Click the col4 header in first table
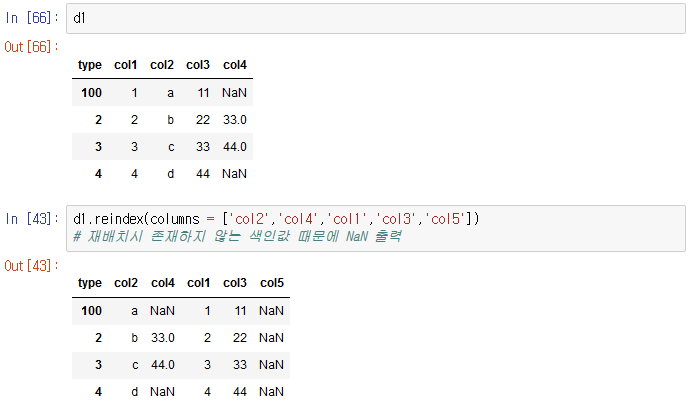Image resolution: width=691 pixels, height=409 pixels. [235, 65]
